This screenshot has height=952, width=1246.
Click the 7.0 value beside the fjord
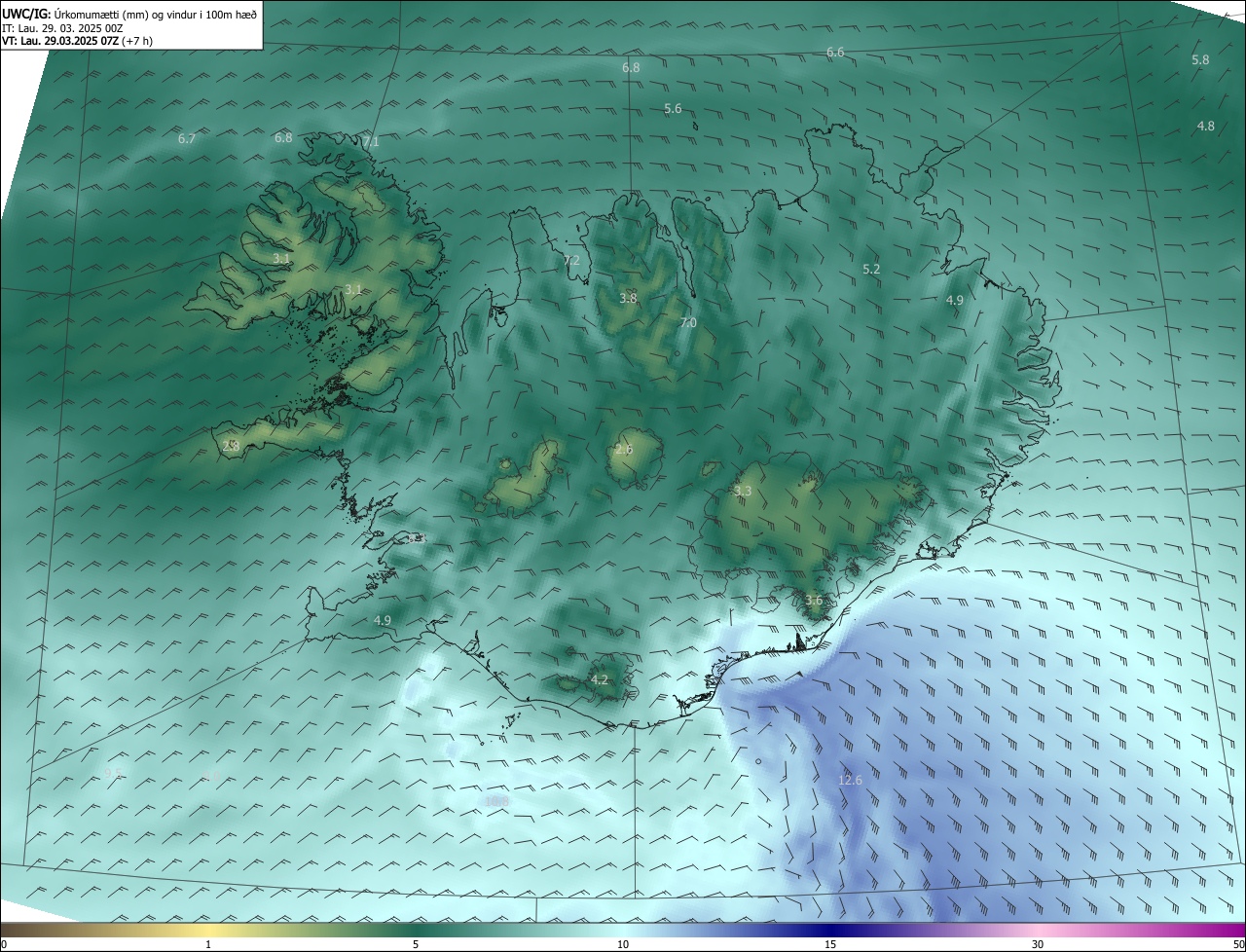click(687, 322)
